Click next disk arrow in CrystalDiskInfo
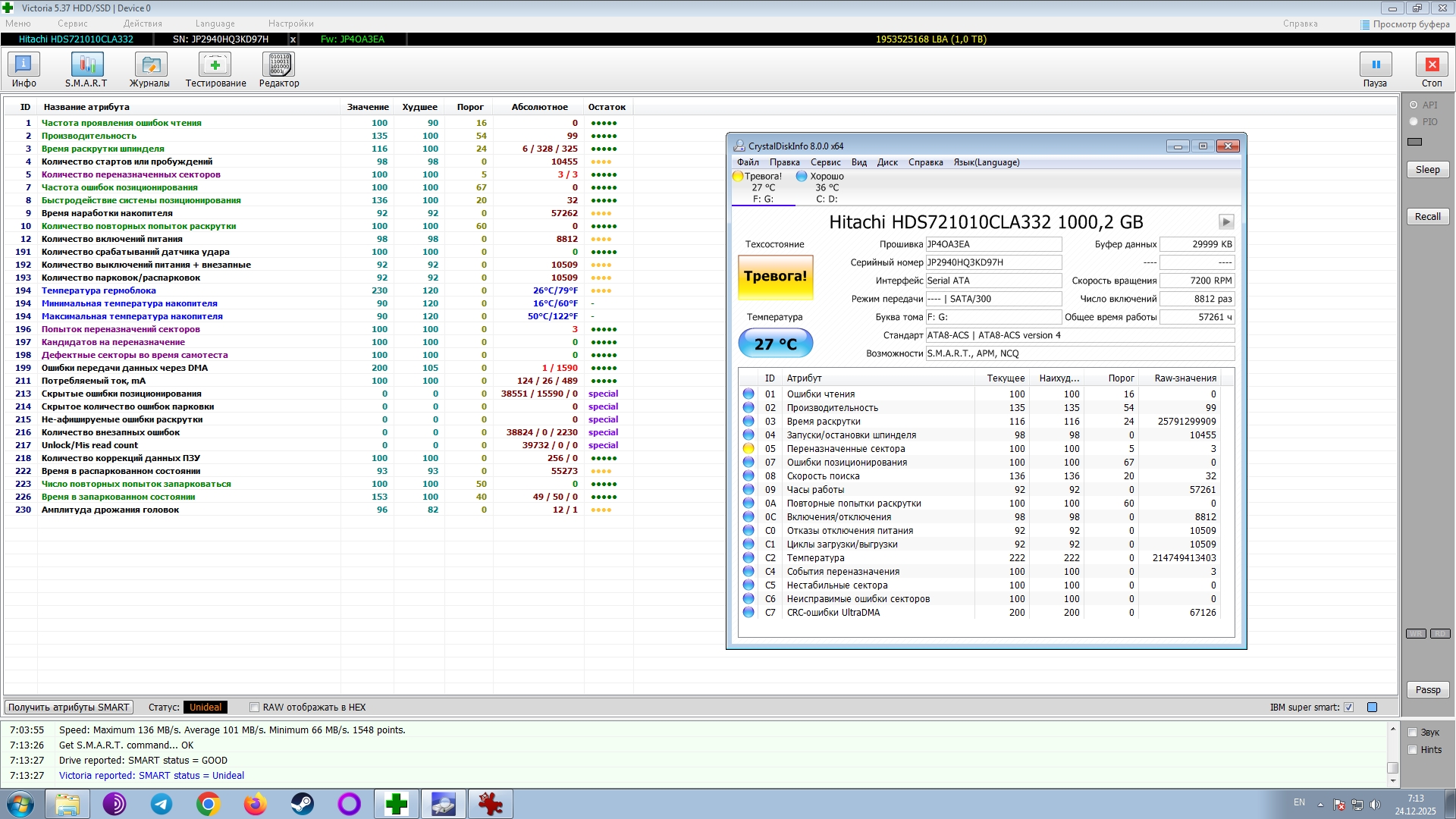Viewport: 1456px width, 819px height. [1226, 222]
